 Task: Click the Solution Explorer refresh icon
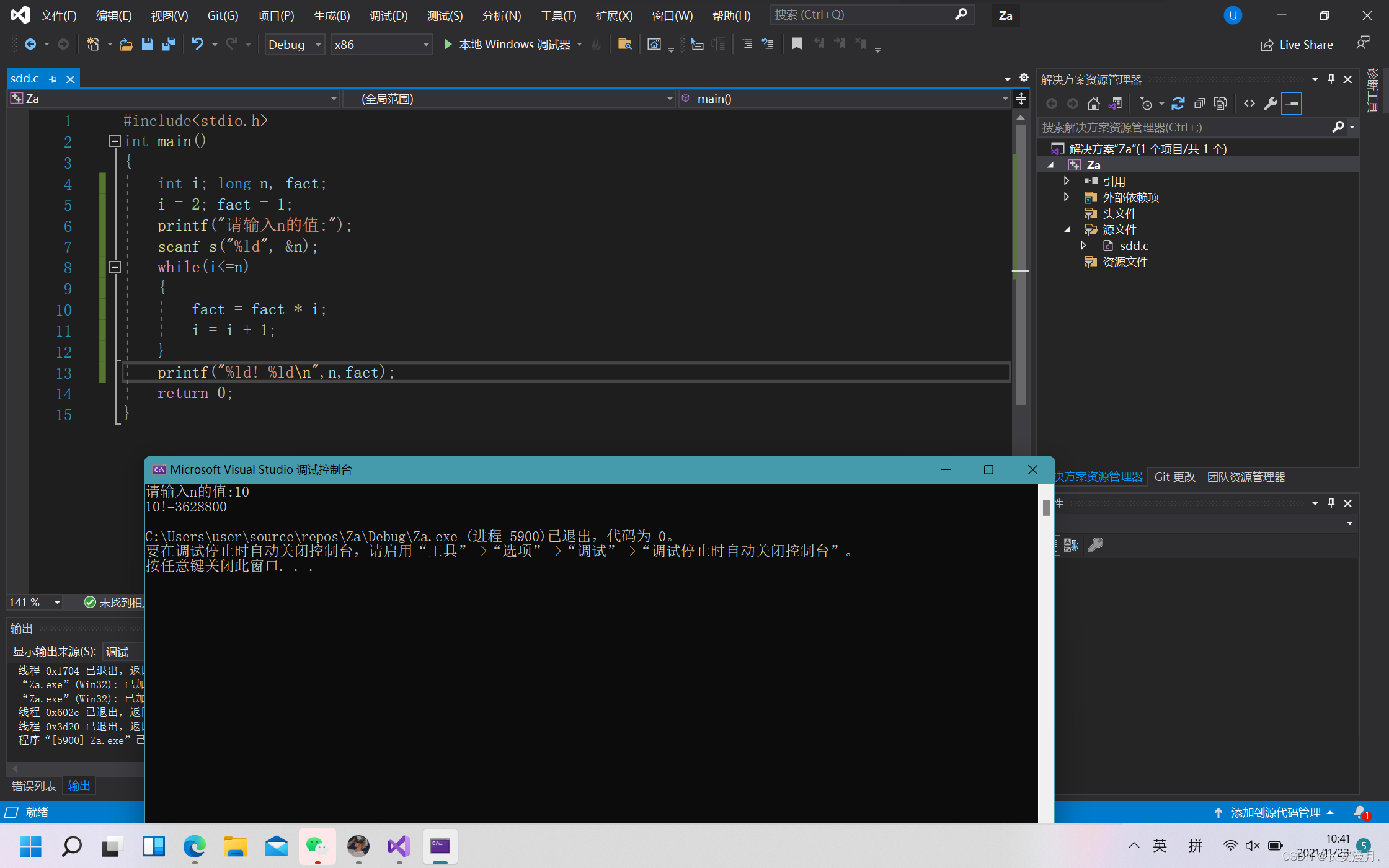coord(1178,104)
